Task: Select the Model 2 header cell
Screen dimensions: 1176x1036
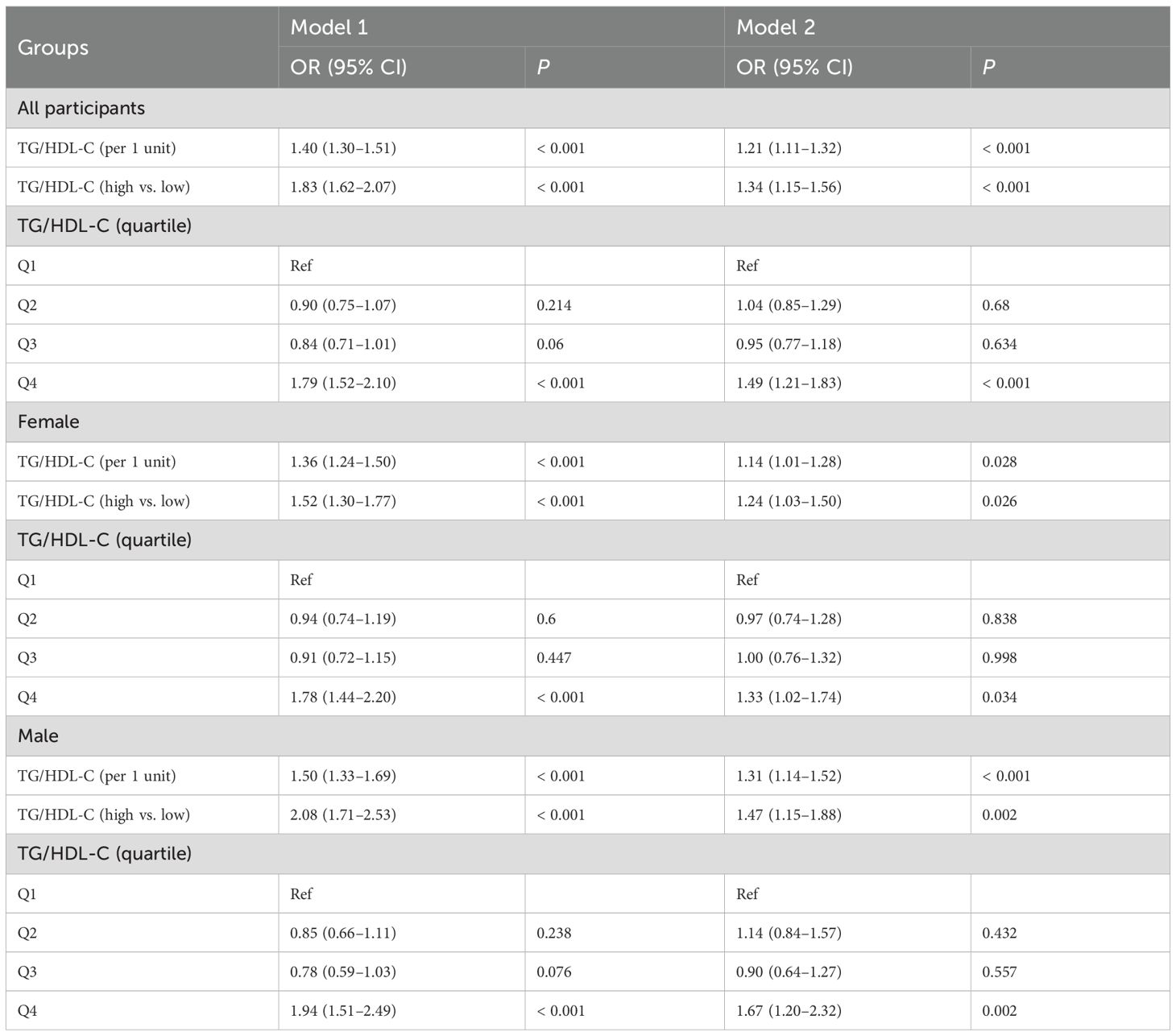Action: tap(775, 27)
